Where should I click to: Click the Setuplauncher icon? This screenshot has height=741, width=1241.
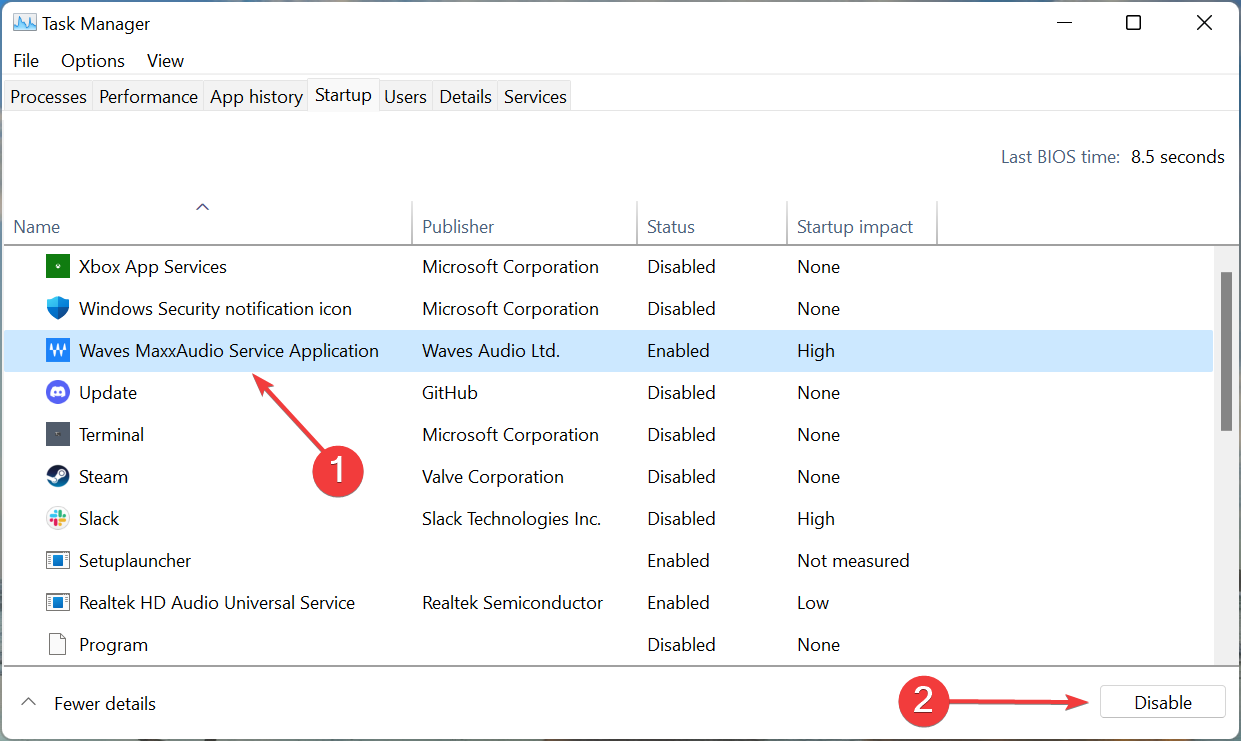(57, 560)
